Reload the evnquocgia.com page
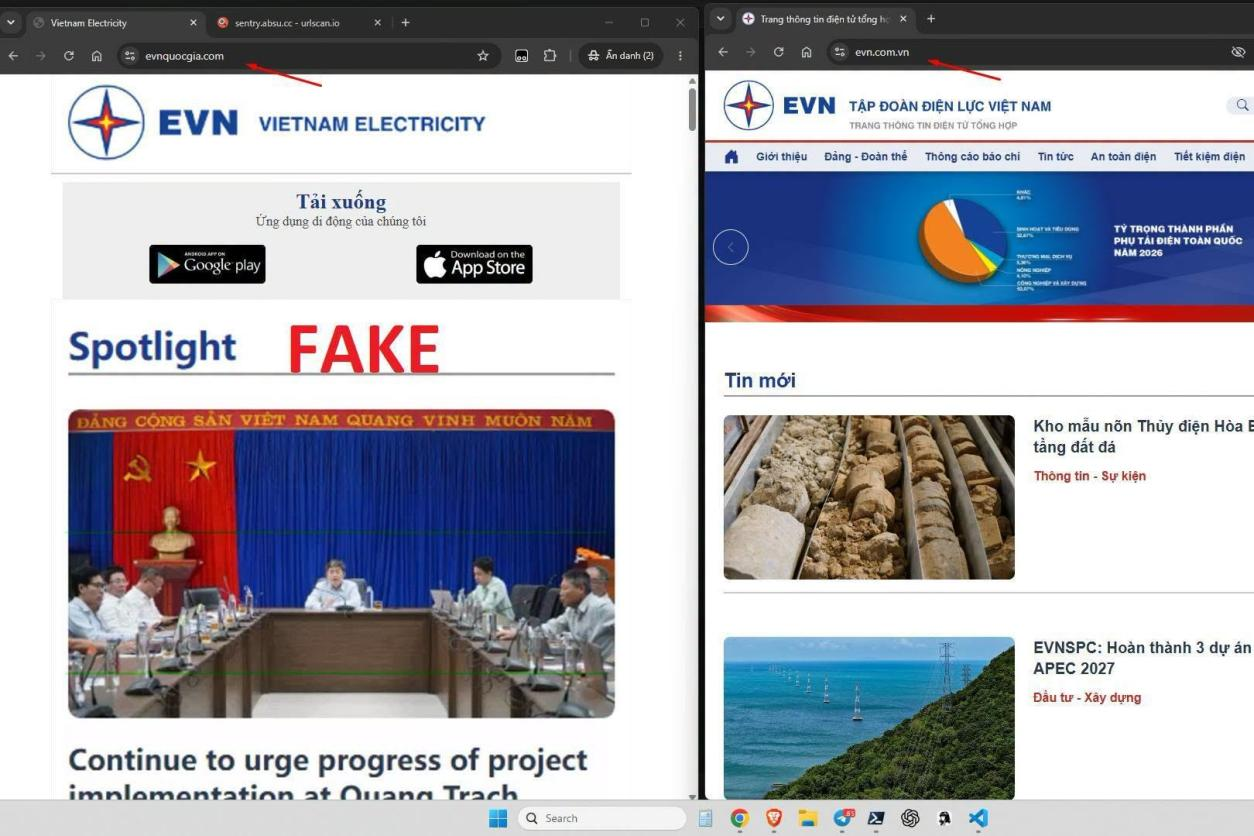This screenshot has height=836, width=1254. coord(69,56)
